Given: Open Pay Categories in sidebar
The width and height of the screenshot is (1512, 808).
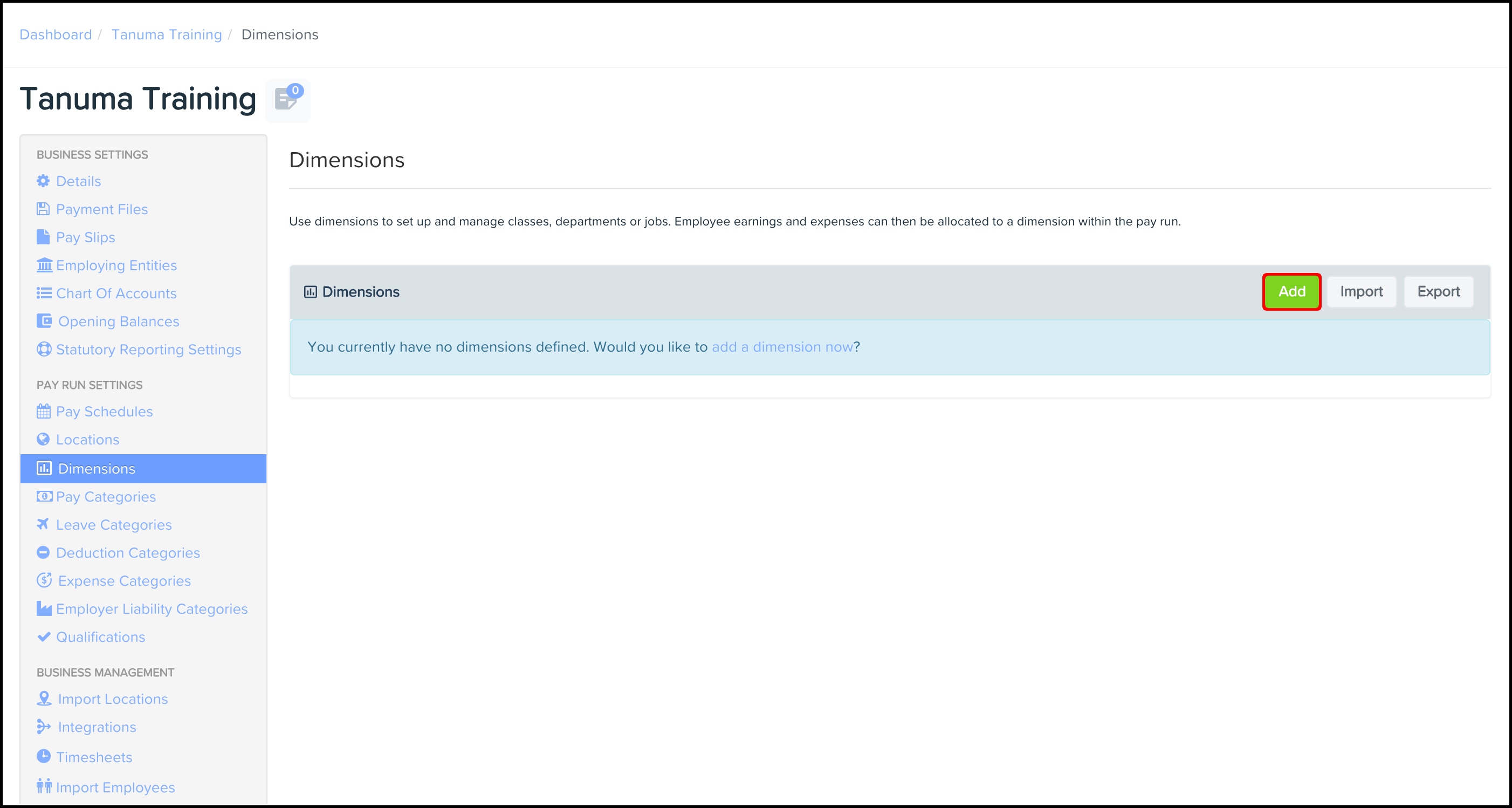Looking at the screenshot, I should click(x=106, y=497).
